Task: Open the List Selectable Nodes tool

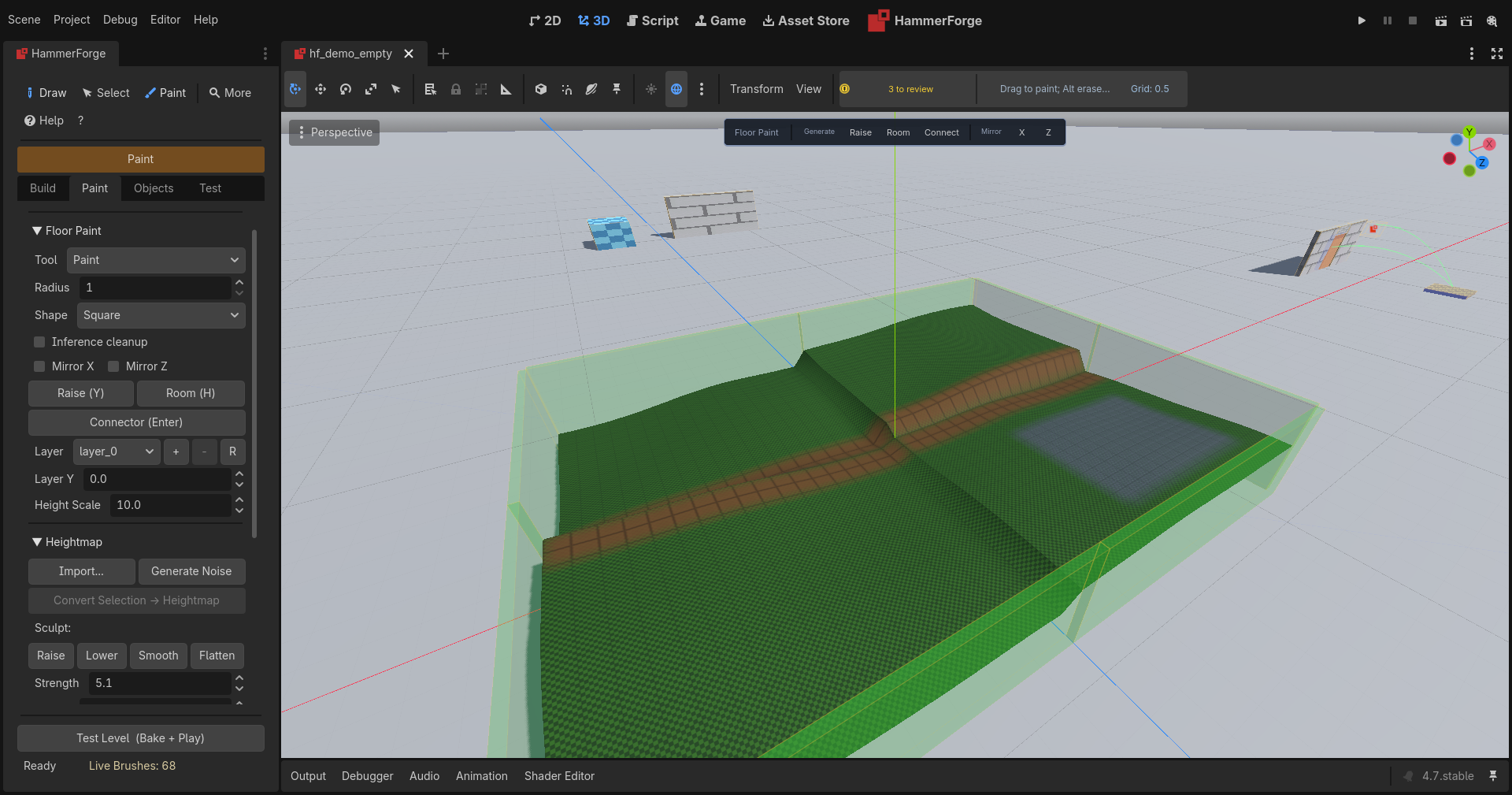Action: tap(431, 89)
